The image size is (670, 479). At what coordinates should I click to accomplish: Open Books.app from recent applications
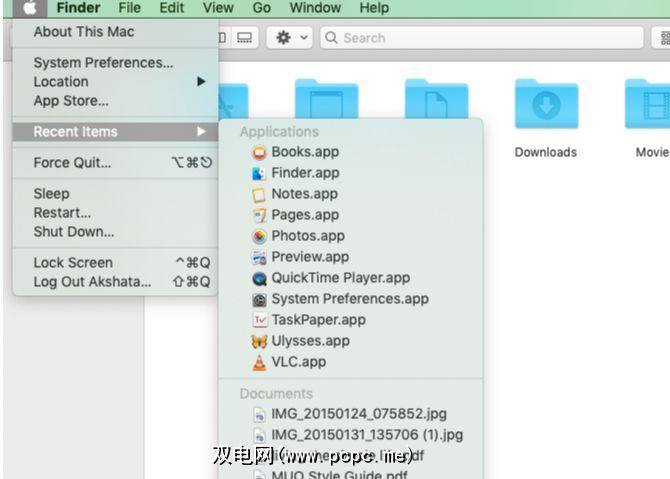coord(350,152)
